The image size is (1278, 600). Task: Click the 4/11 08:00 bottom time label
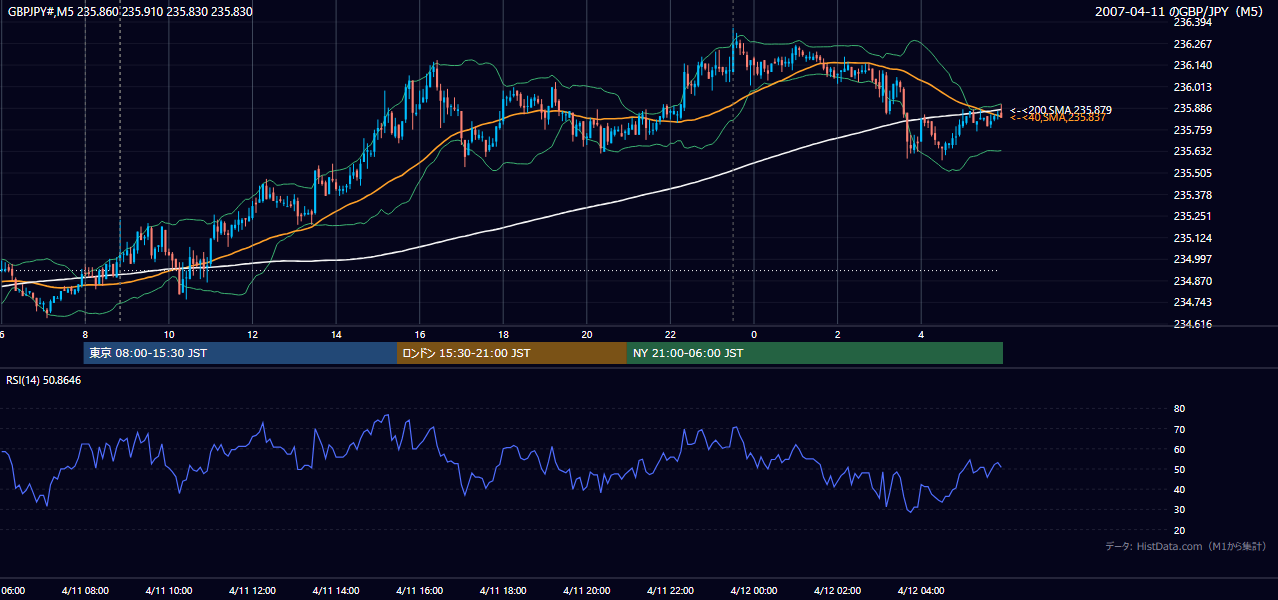[x=85, y=591]
